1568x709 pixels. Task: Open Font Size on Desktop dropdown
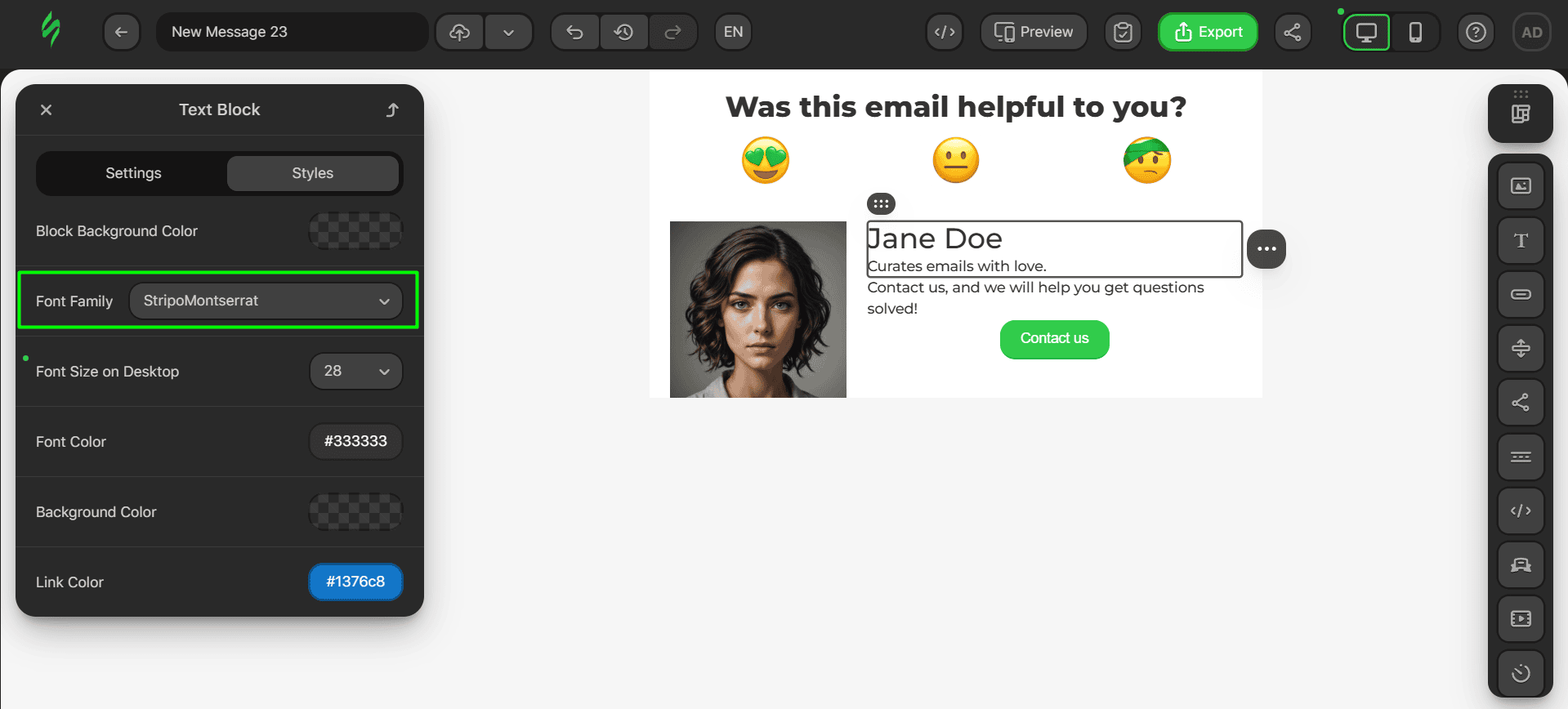(x=356, y=371)
